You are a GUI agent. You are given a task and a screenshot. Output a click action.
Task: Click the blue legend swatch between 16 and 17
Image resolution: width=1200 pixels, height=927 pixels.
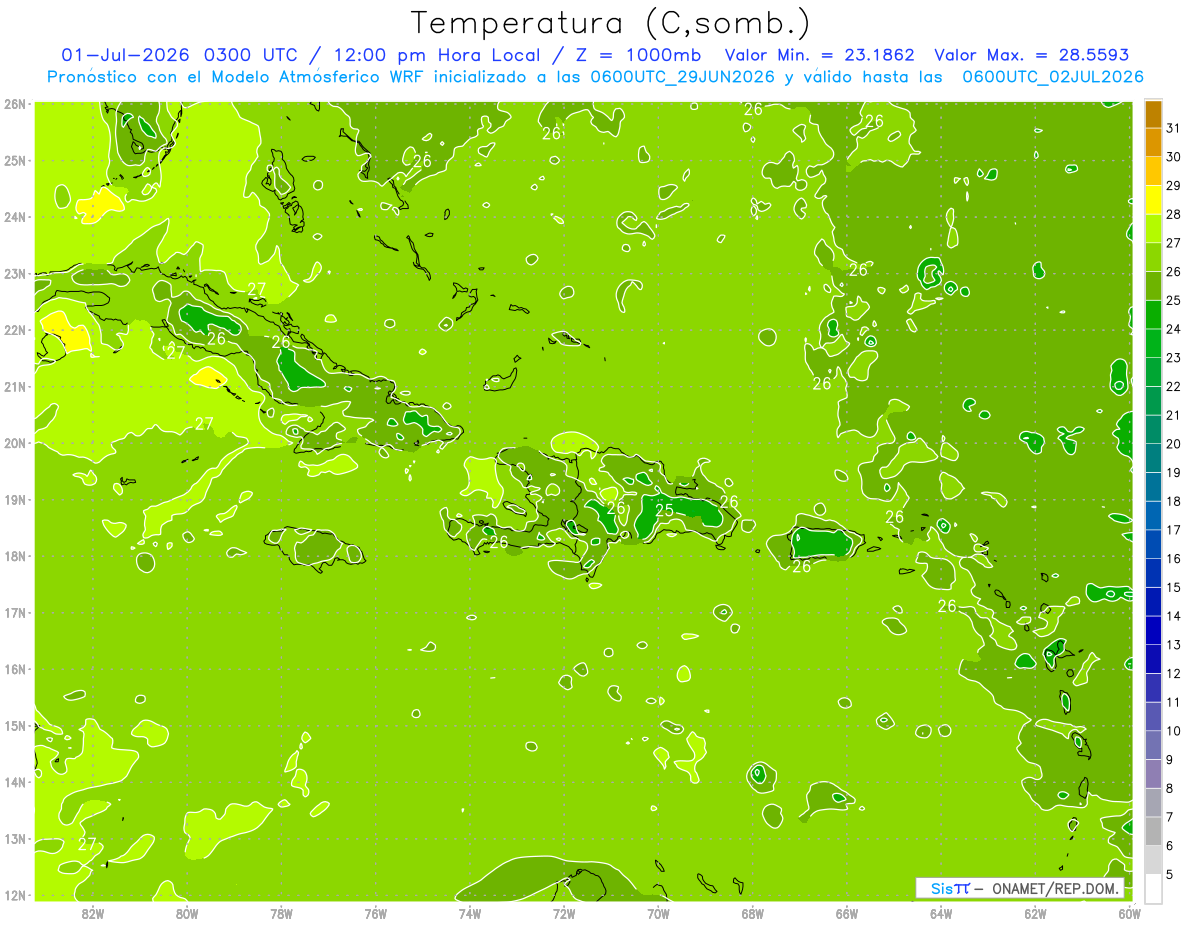pos(1153,544)
